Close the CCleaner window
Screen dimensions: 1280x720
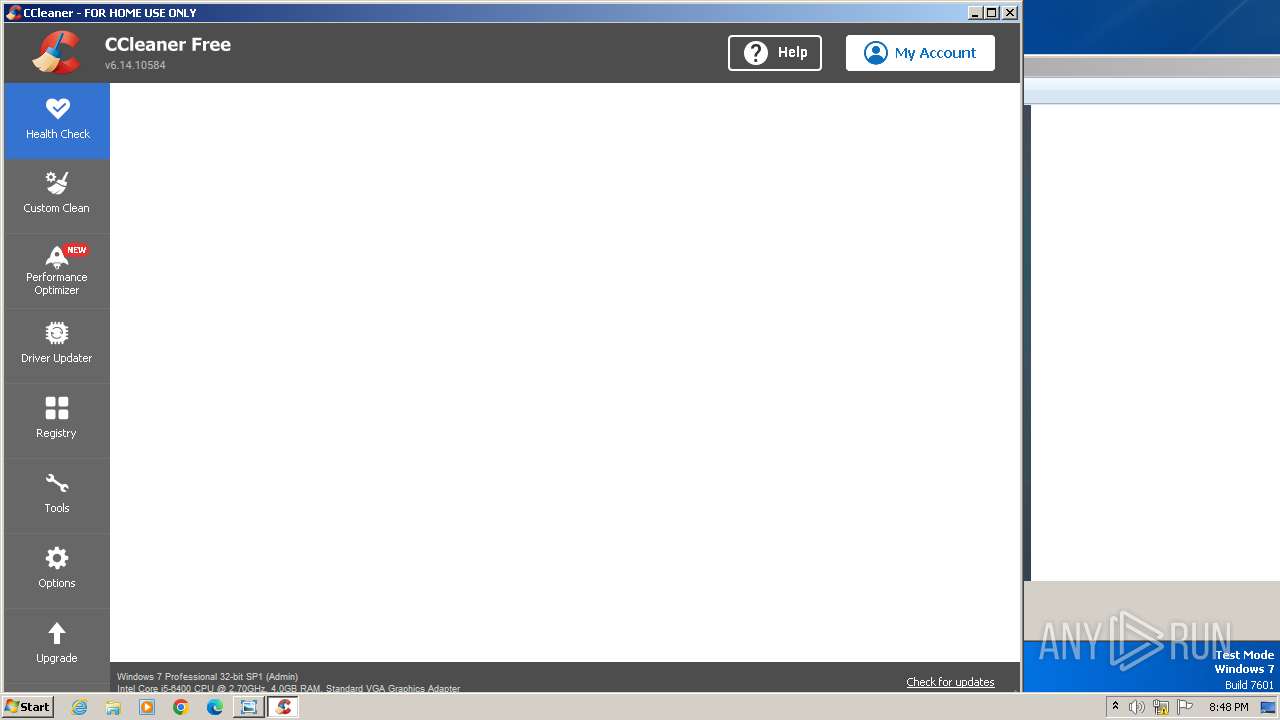[x=1010, y=12]
